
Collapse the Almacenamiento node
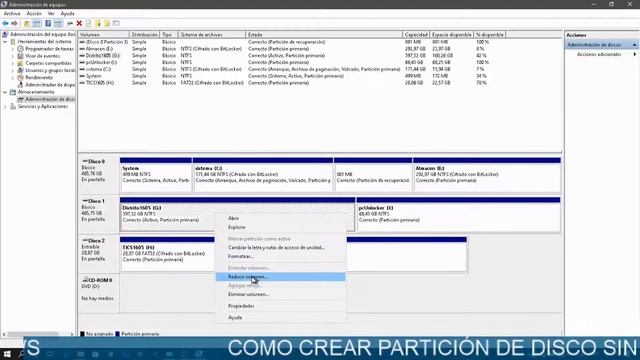5,92
